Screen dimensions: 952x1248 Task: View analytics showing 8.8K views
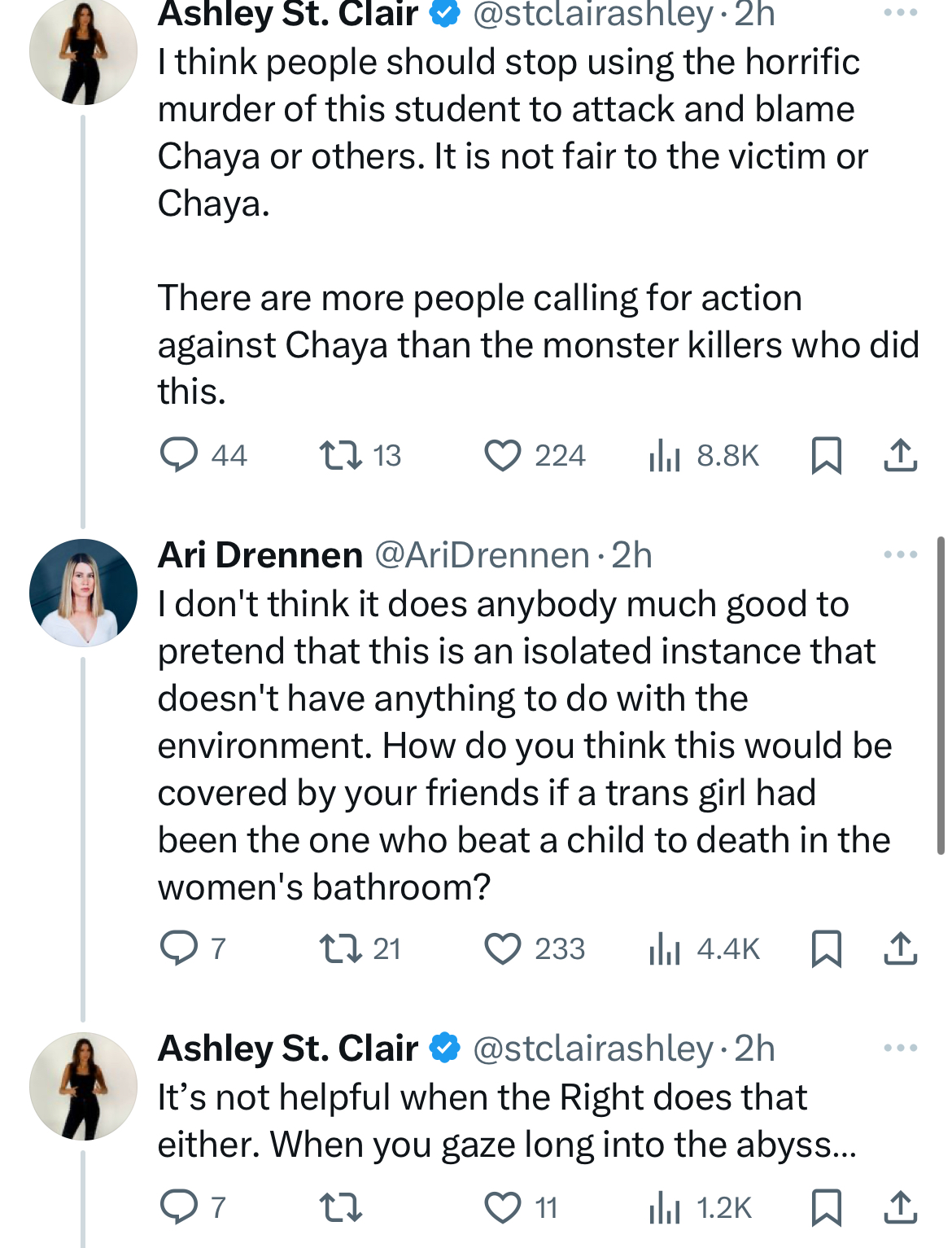(x=704, y=456)
